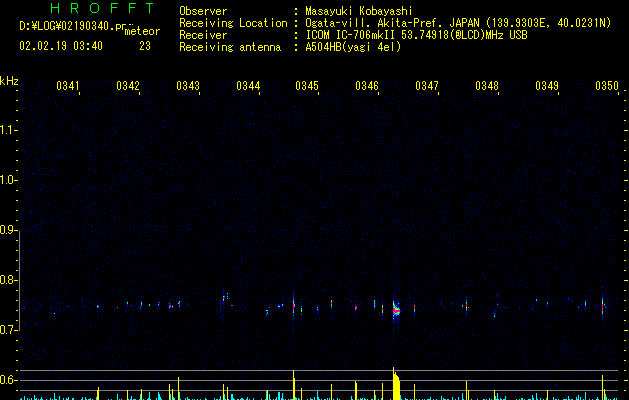
Task: Click the 0343 time marker
Action: click(x=188, y=86)
